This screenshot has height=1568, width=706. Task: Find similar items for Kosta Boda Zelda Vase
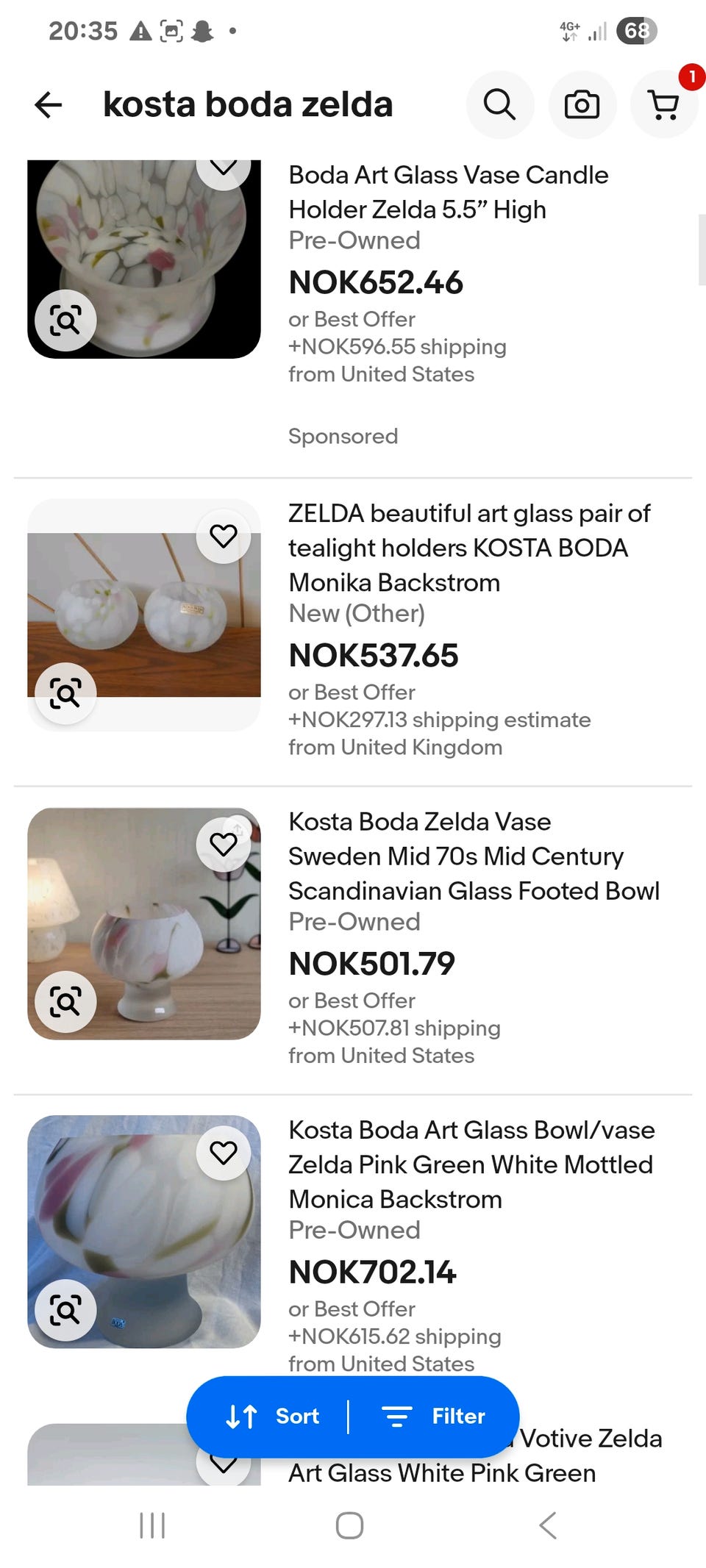65,1001
